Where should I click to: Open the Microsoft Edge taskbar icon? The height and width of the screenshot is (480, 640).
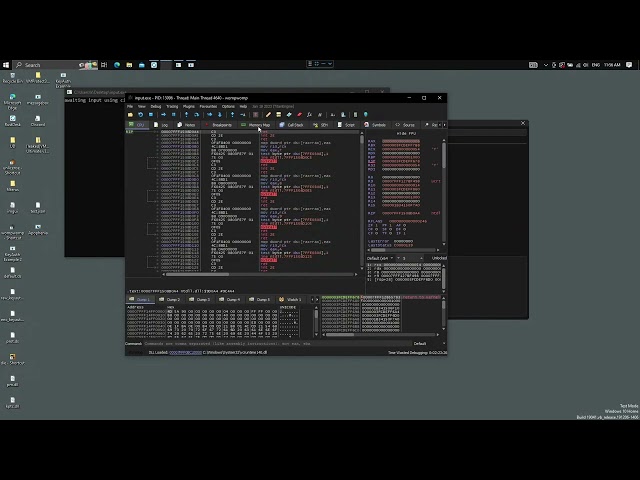point(117,65)
